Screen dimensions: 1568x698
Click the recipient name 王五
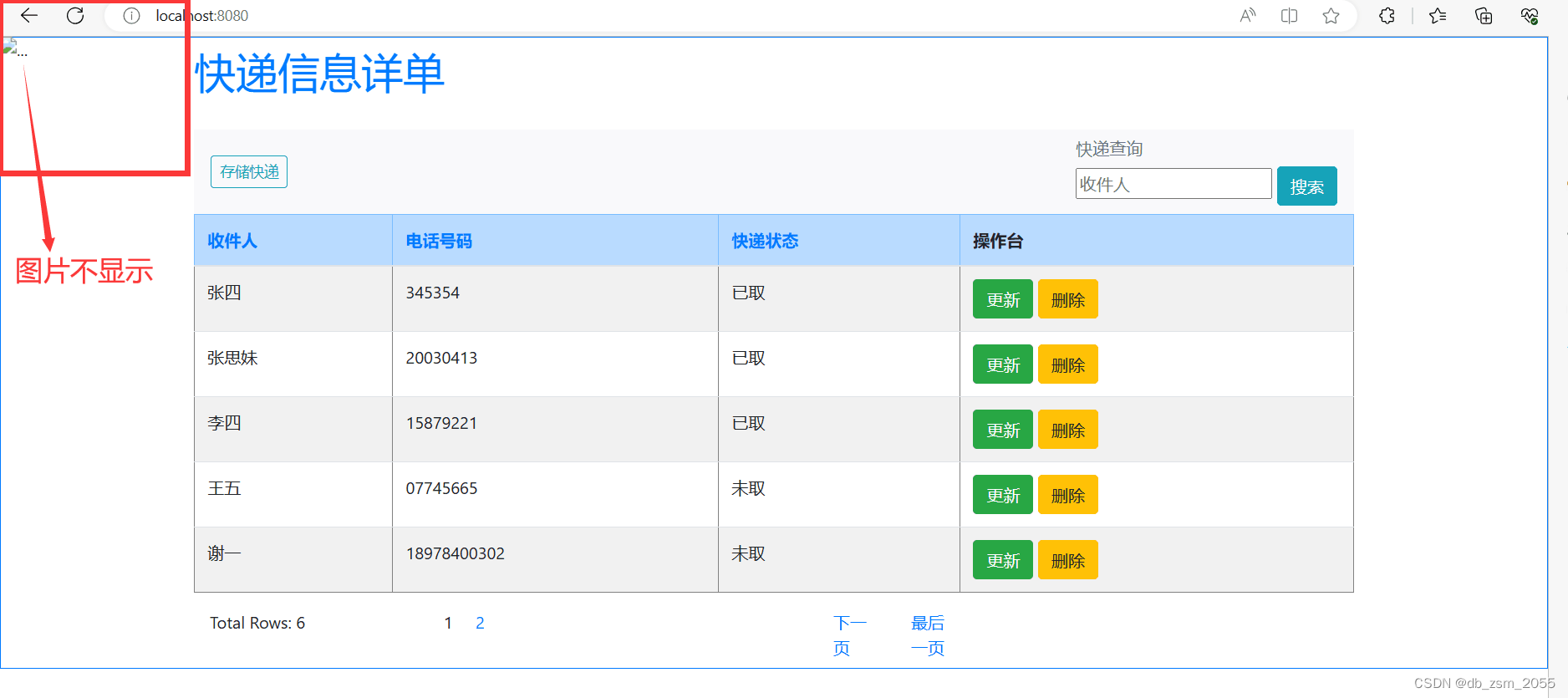pos(224,488)
